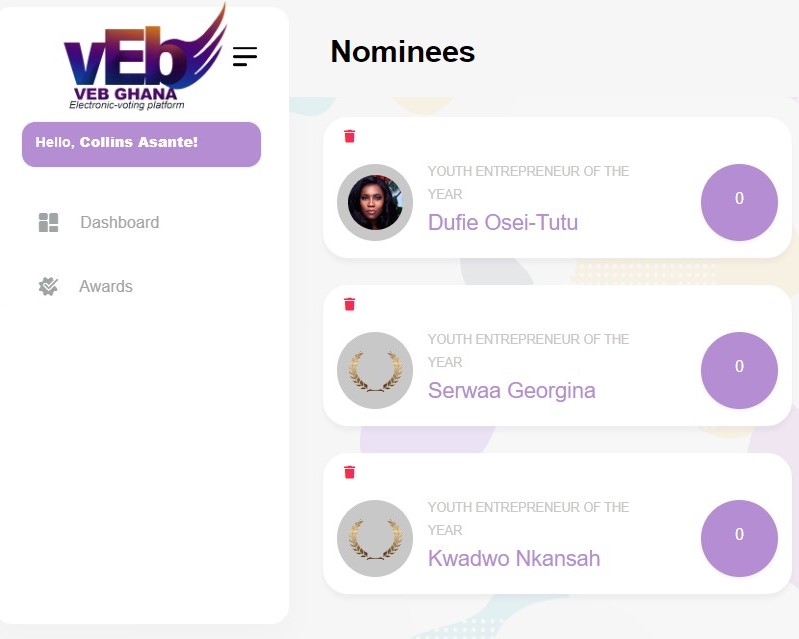Open the Kwadwo Nkansah nominee name link
The width and height of the screenshot is (799, 639).
pyautogui.click(x=514, y=558)
